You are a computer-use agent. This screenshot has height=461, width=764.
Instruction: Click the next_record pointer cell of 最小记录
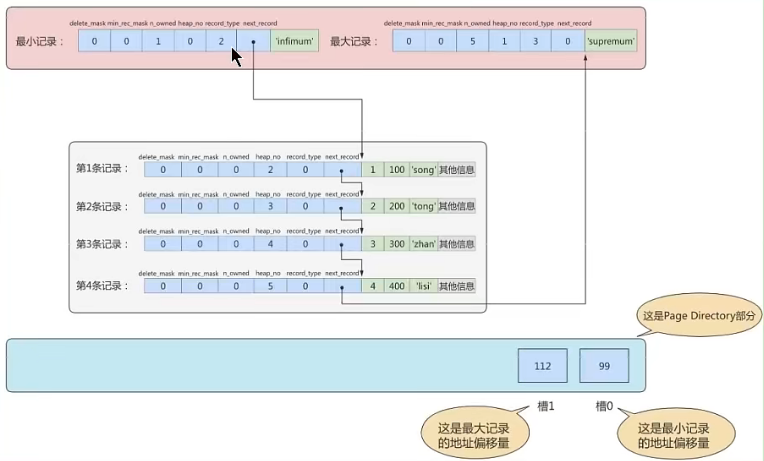pyautogui.click(x=253, y=41)
